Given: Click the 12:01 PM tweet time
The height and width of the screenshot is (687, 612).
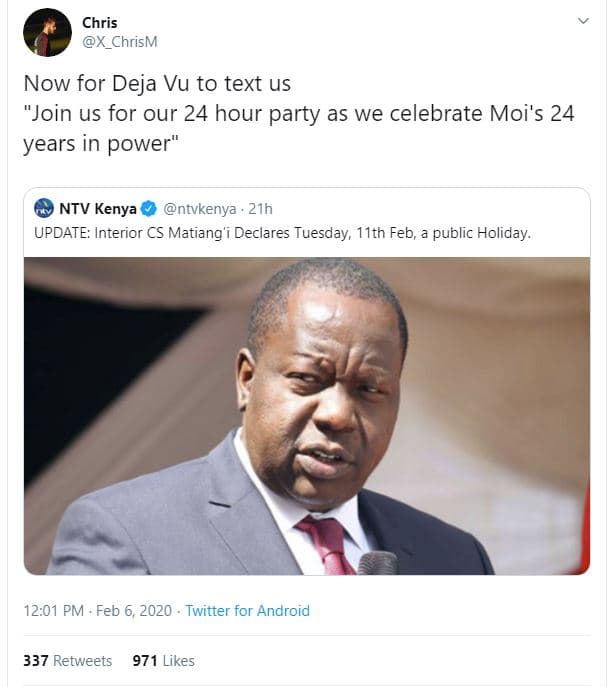Looking at the screenshot, I should click(56, 610).
